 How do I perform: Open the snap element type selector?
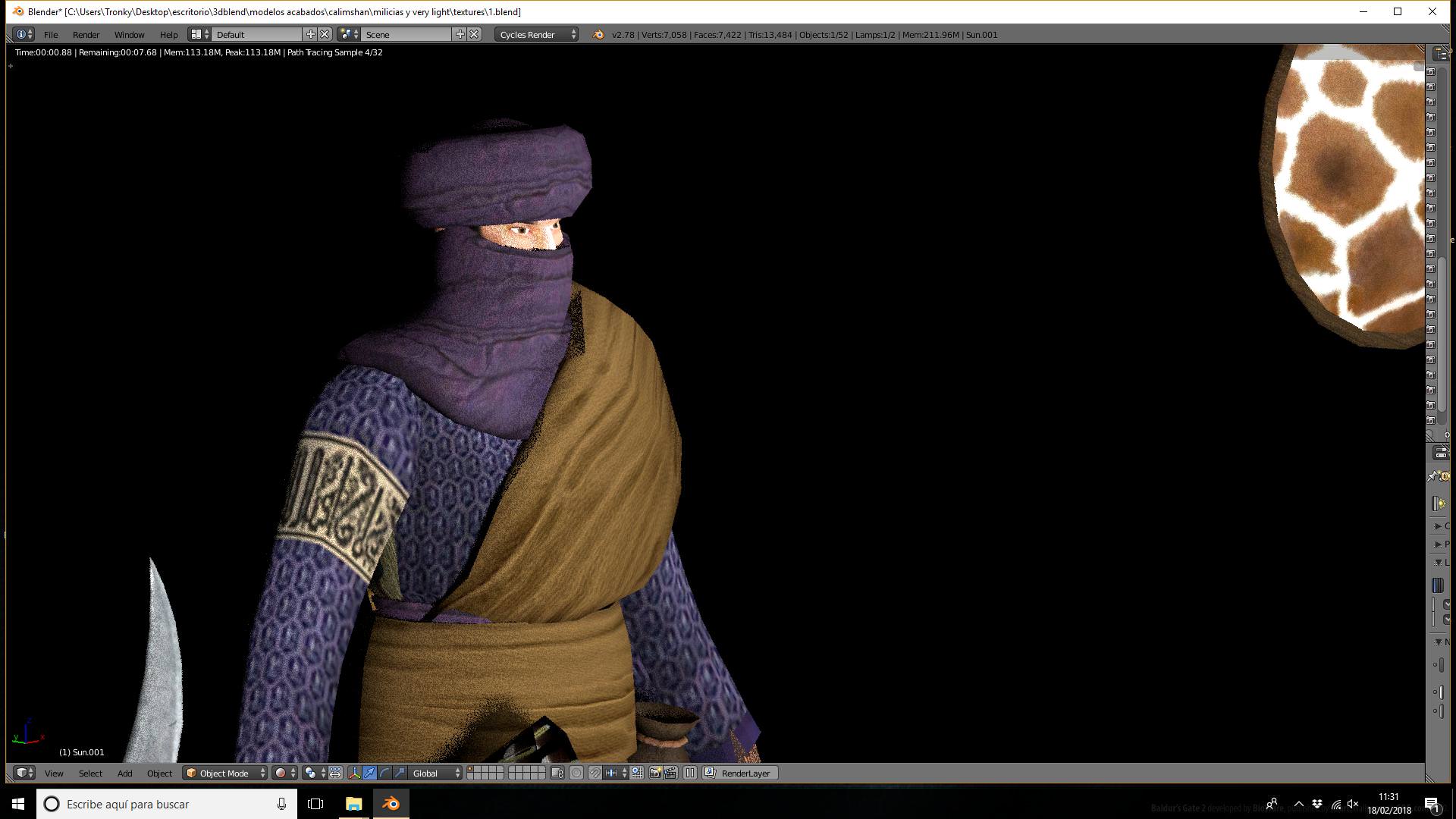616,773
